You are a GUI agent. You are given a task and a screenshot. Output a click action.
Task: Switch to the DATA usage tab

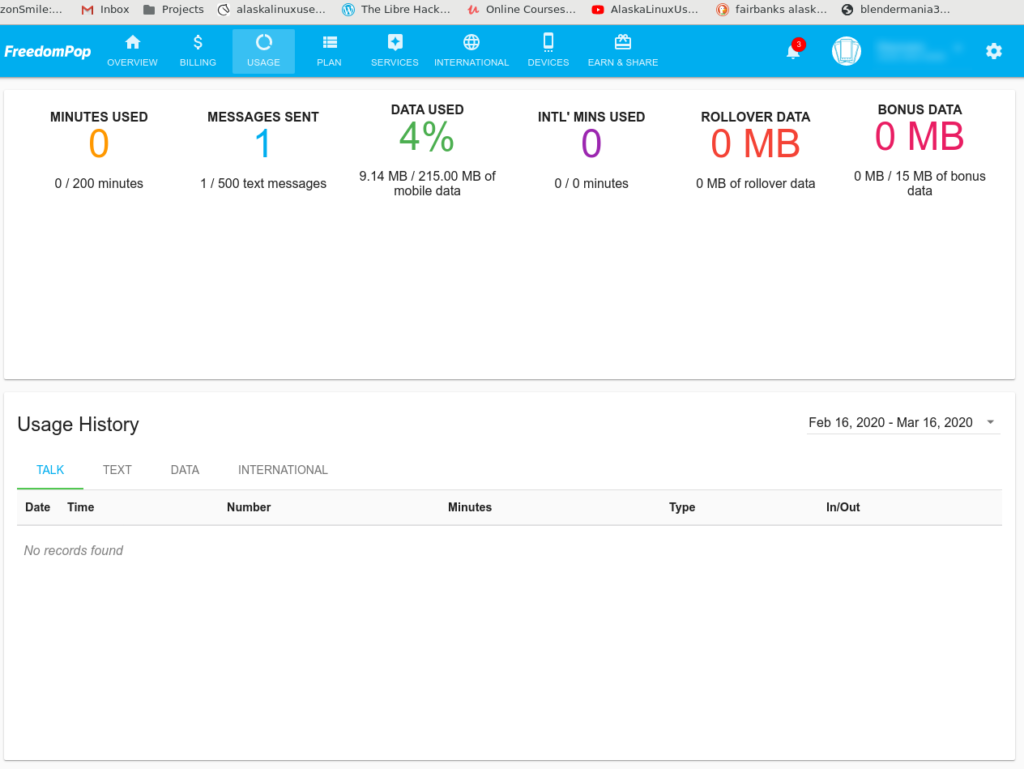coord(185,470)
